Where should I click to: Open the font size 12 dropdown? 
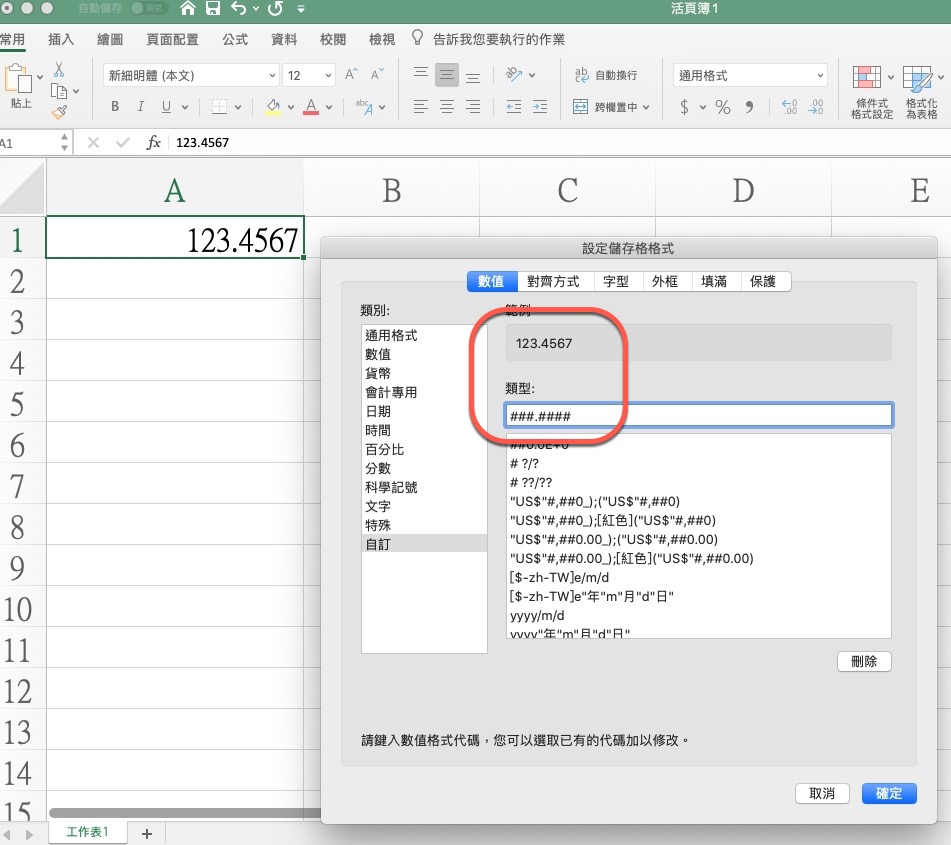(309, 75)
